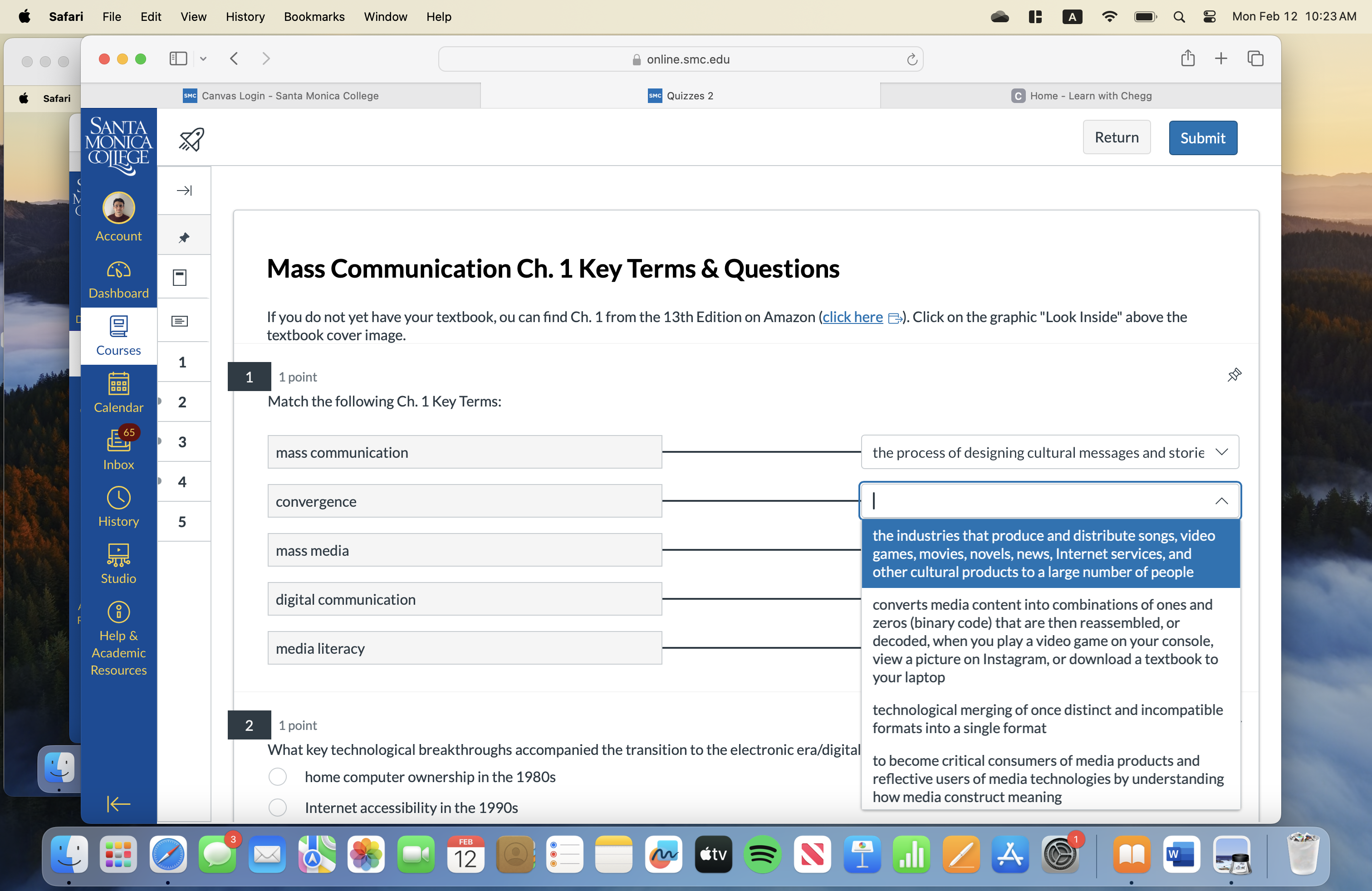The height and width of the screenshot is (891, 1372).
Task: Jump to question 3 in navigator
Action: click(x=182, y=442)
